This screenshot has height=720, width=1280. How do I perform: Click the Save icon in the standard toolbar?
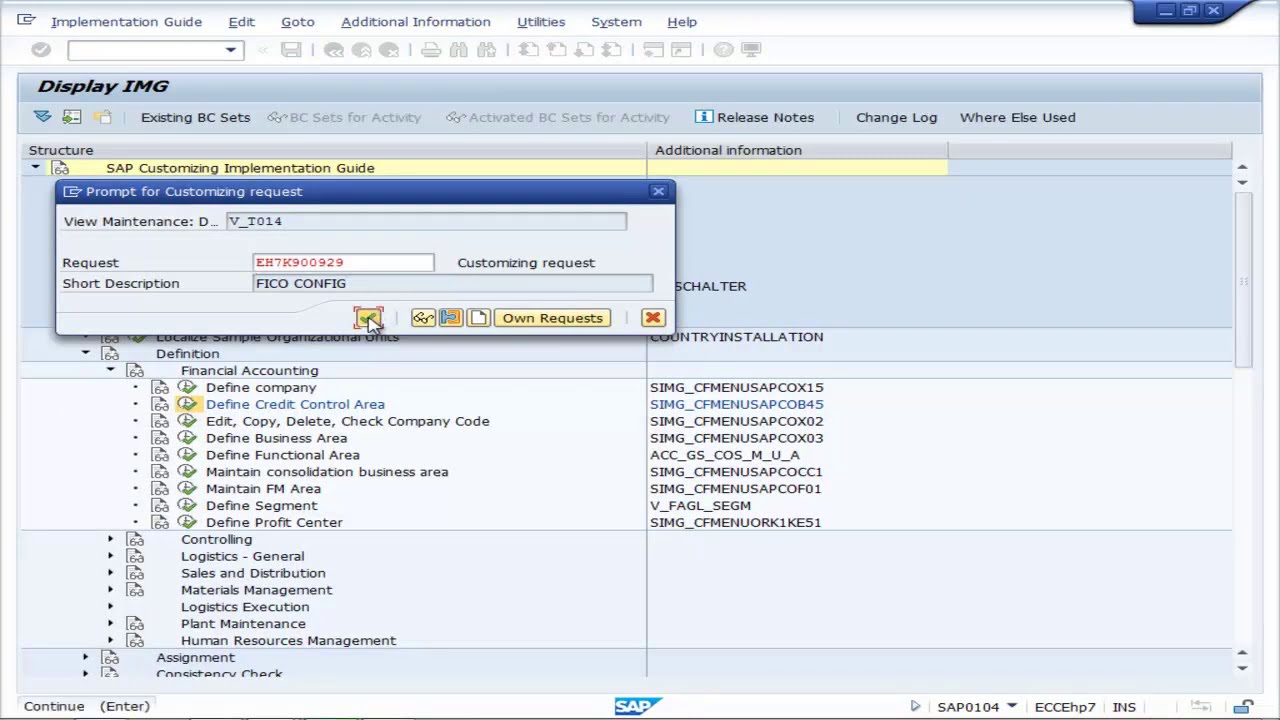291,50
